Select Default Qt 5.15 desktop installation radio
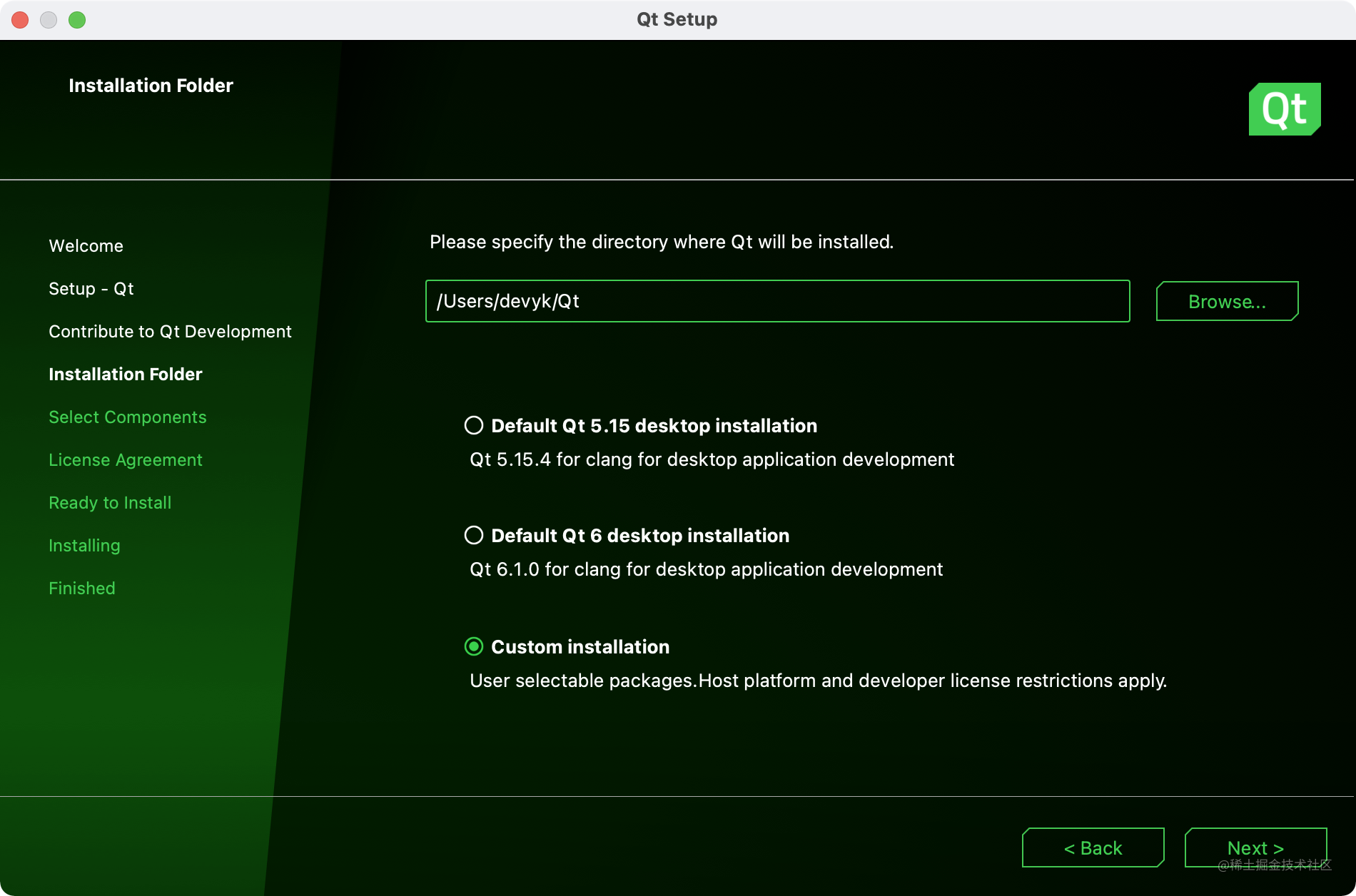The image size is (1356, 896). 474,426
